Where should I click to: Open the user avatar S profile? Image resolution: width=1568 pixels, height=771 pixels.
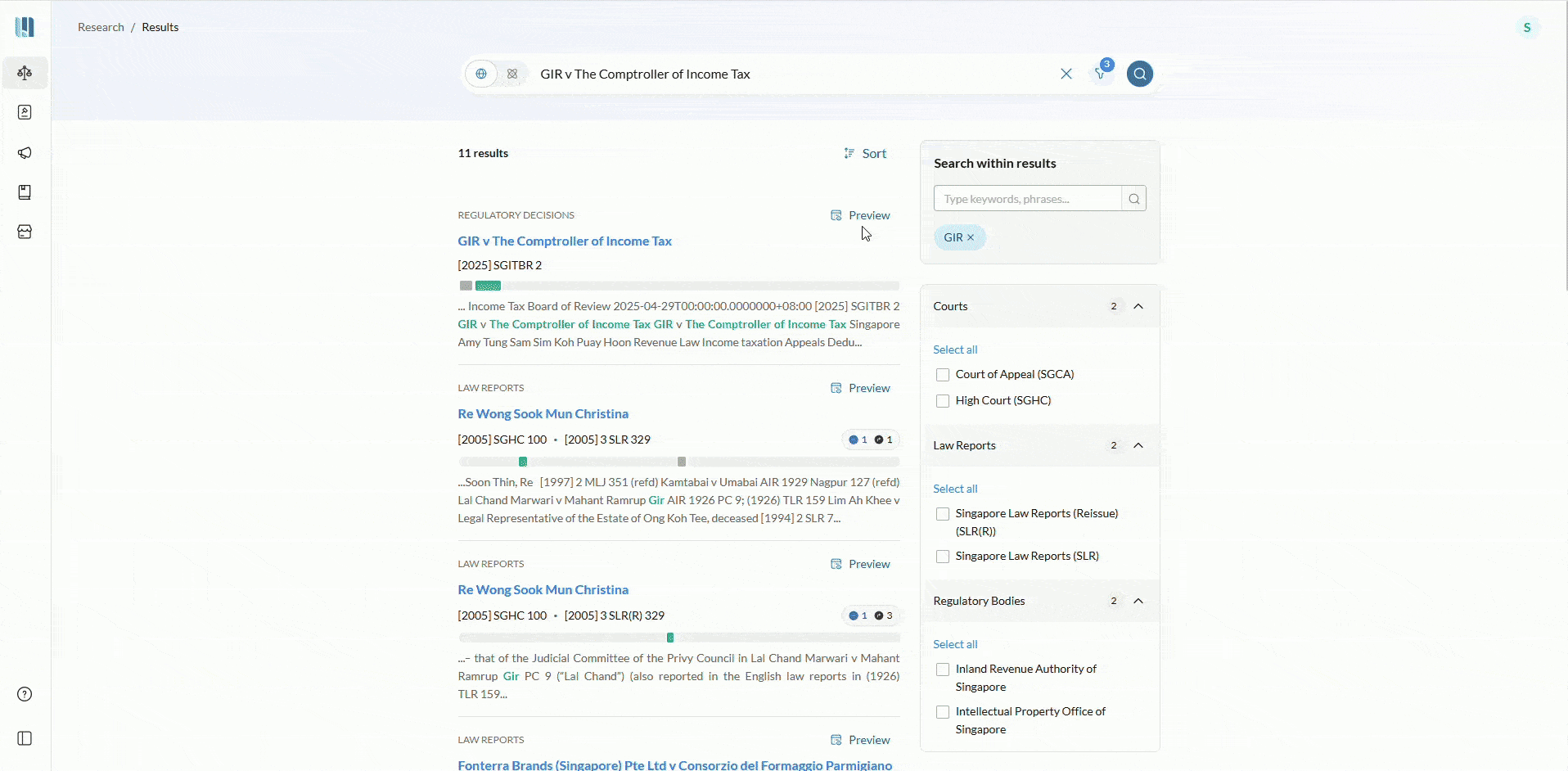tap(1526, 28)
